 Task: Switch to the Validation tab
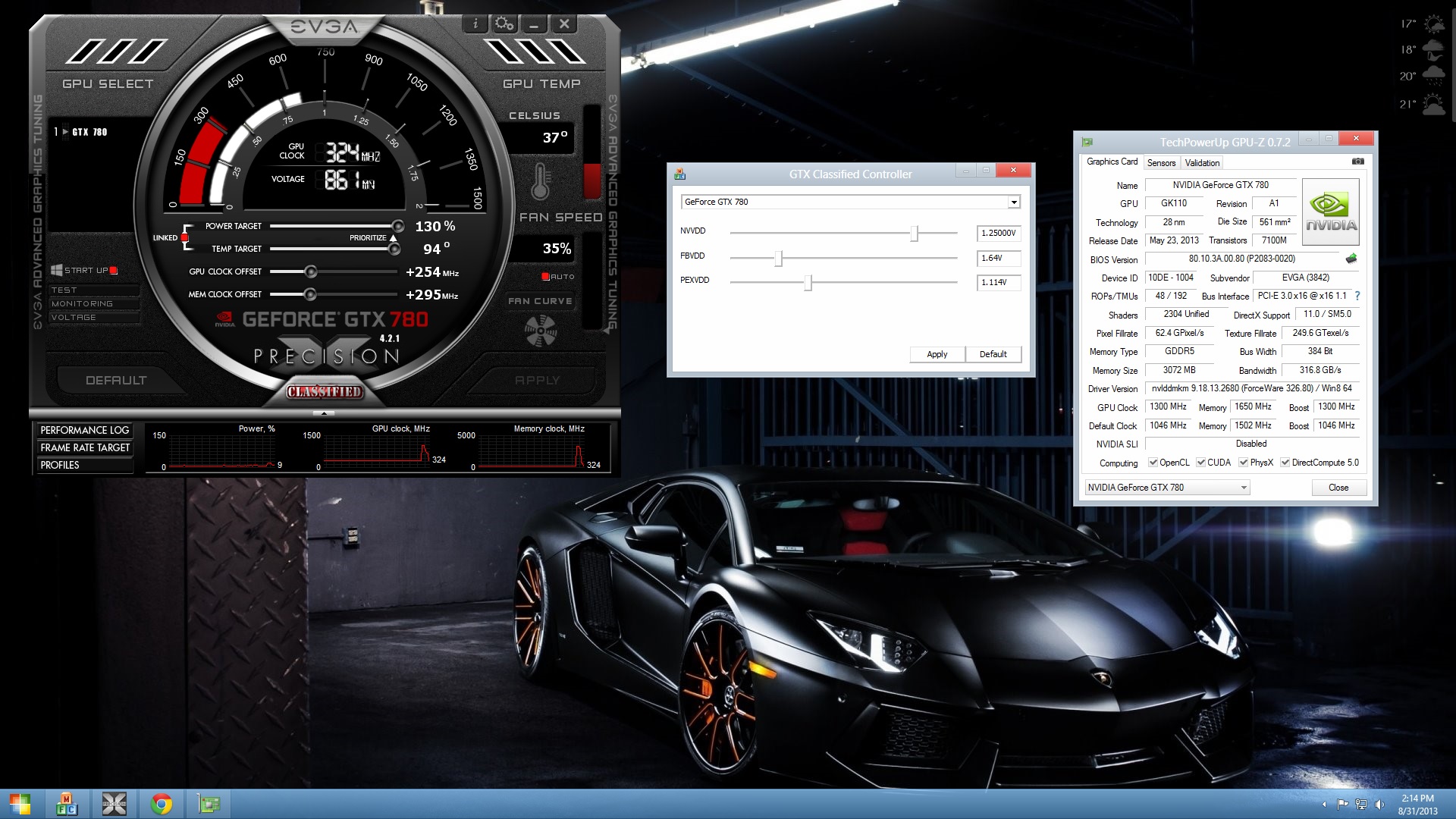tap(1202, 163)
